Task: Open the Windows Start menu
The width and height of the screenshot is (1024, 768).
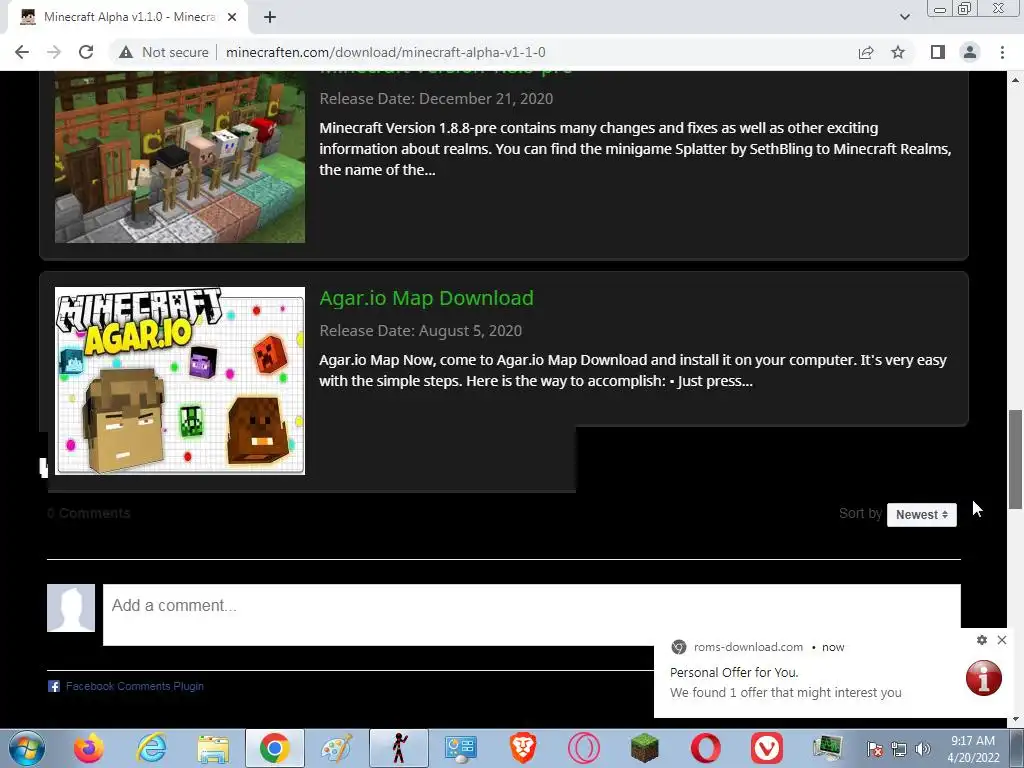Action: [25, 748]
